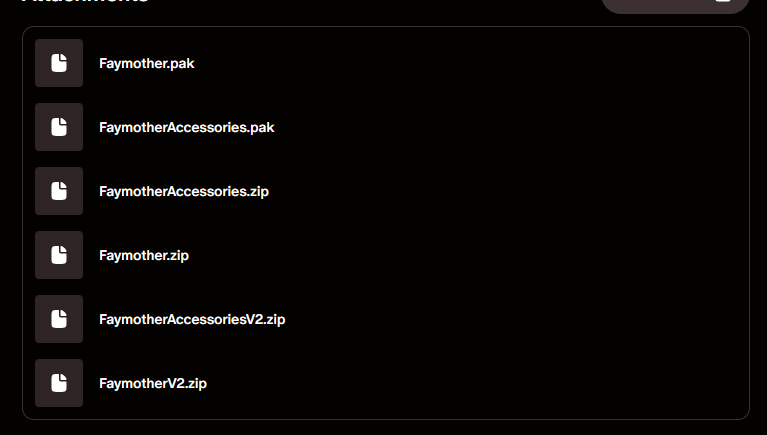
Task: Click the file icon next to FaymotherV2.zip
Action: [x=59, y=383]
